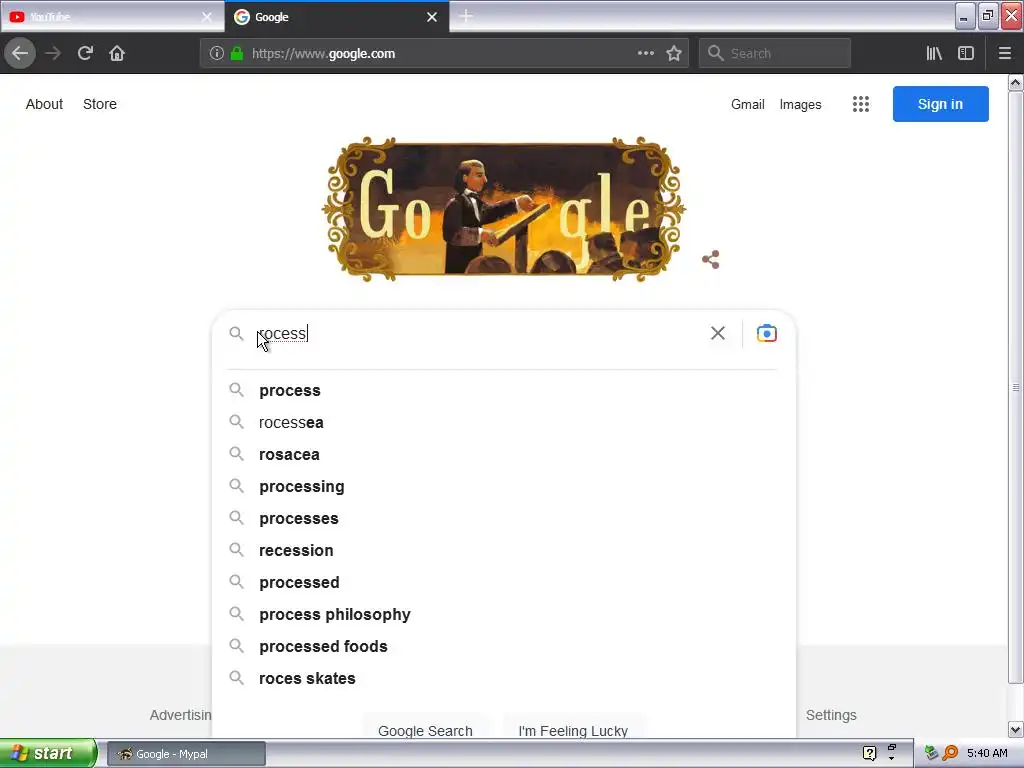The height and width of the screenshot is (768, 1024).
Task: Toggle the sidebar view icon
Action: (966, 53)
